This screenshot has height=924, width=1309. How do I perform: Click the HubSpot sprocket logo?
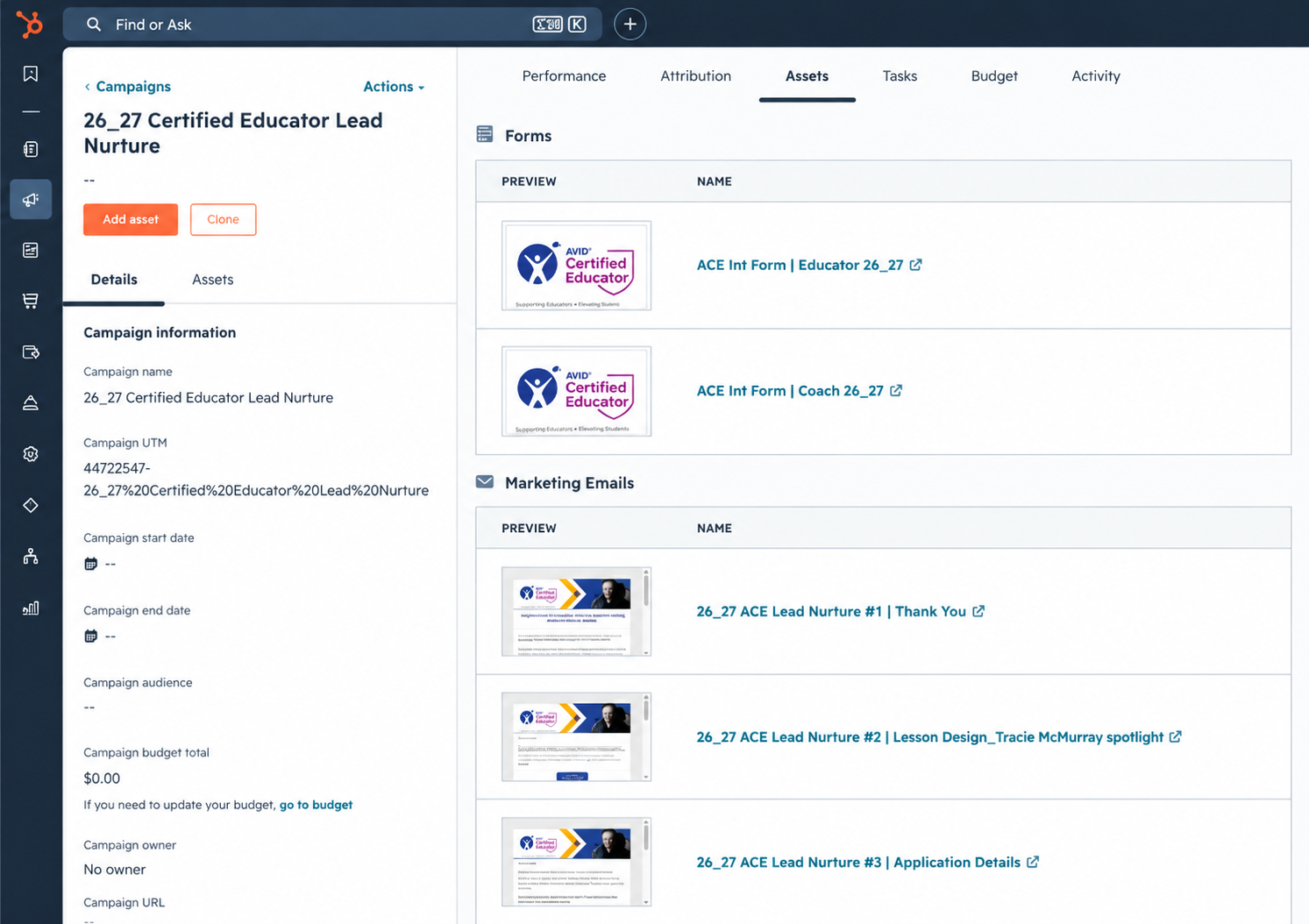coord(30,24)
